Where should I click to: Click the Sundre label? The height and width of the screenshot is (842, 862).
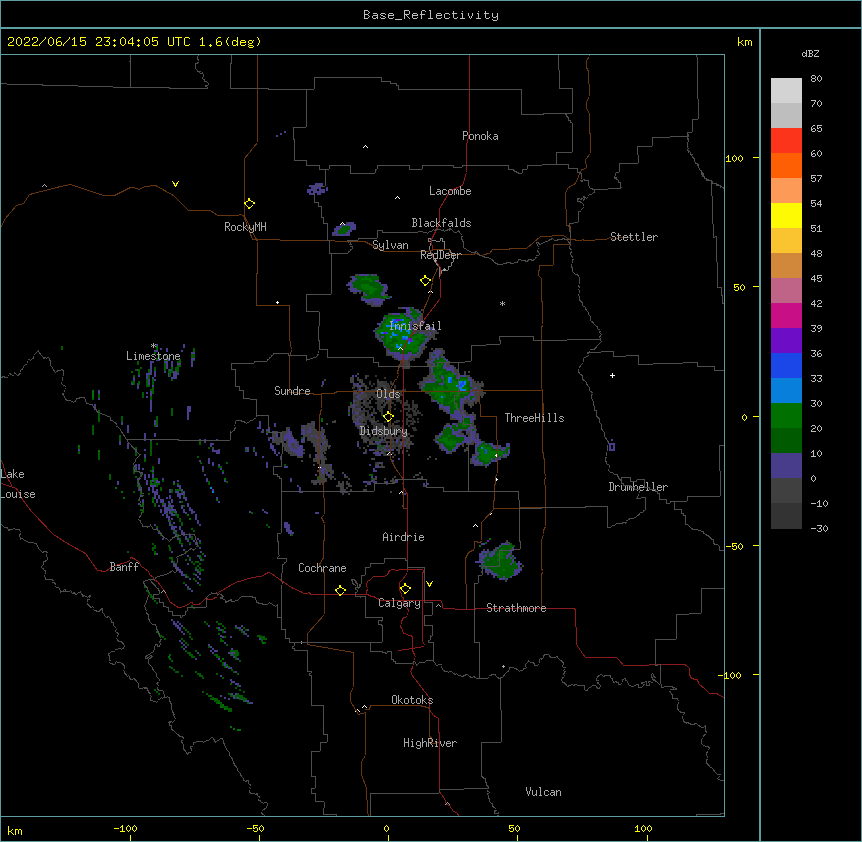(292, 391)
